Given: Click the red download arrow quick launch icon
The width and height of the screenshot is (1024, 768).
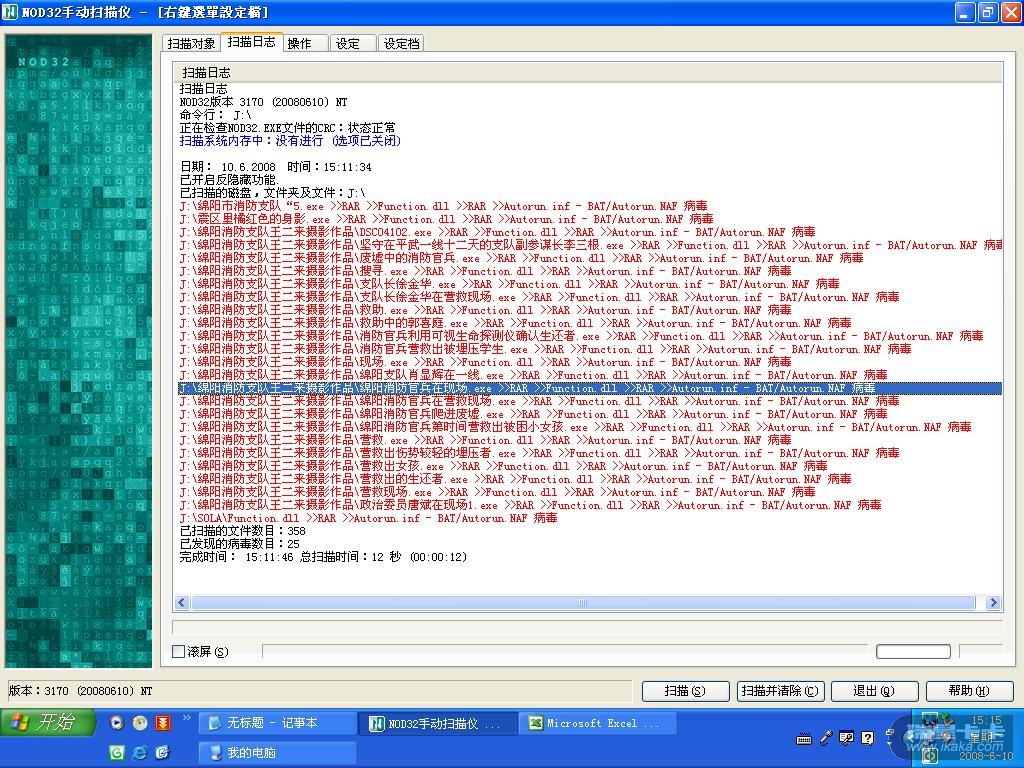Looking at the screenshot, I should click(x=163, y=722).
